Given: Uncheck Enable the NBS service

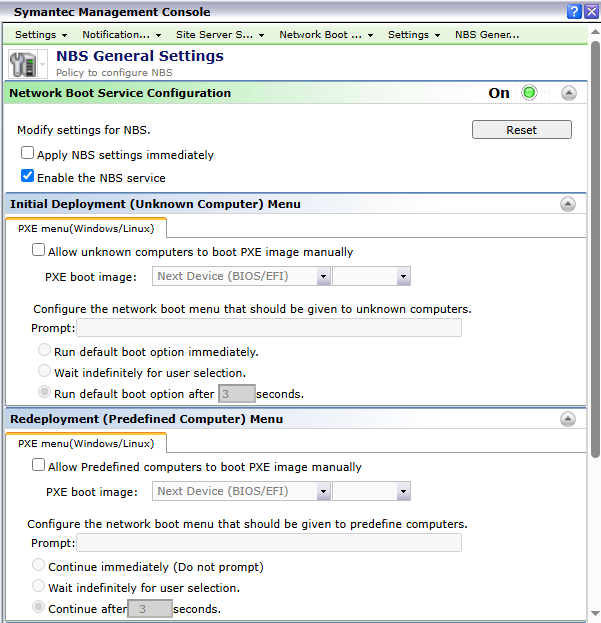Looking at the screenshot, I should point(28,177).
